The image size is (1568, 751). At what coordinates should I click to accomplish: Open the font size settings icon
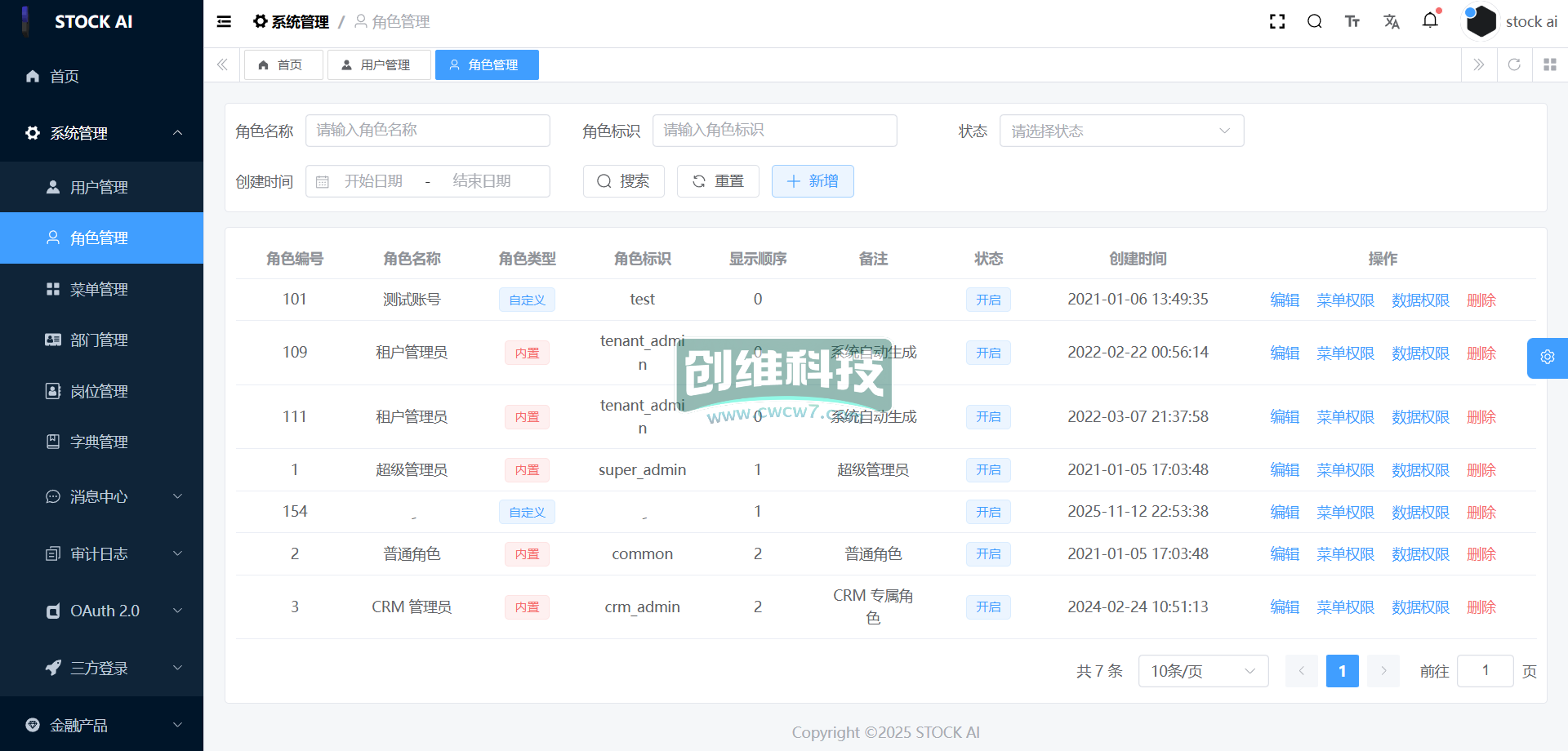point(1352,22)
